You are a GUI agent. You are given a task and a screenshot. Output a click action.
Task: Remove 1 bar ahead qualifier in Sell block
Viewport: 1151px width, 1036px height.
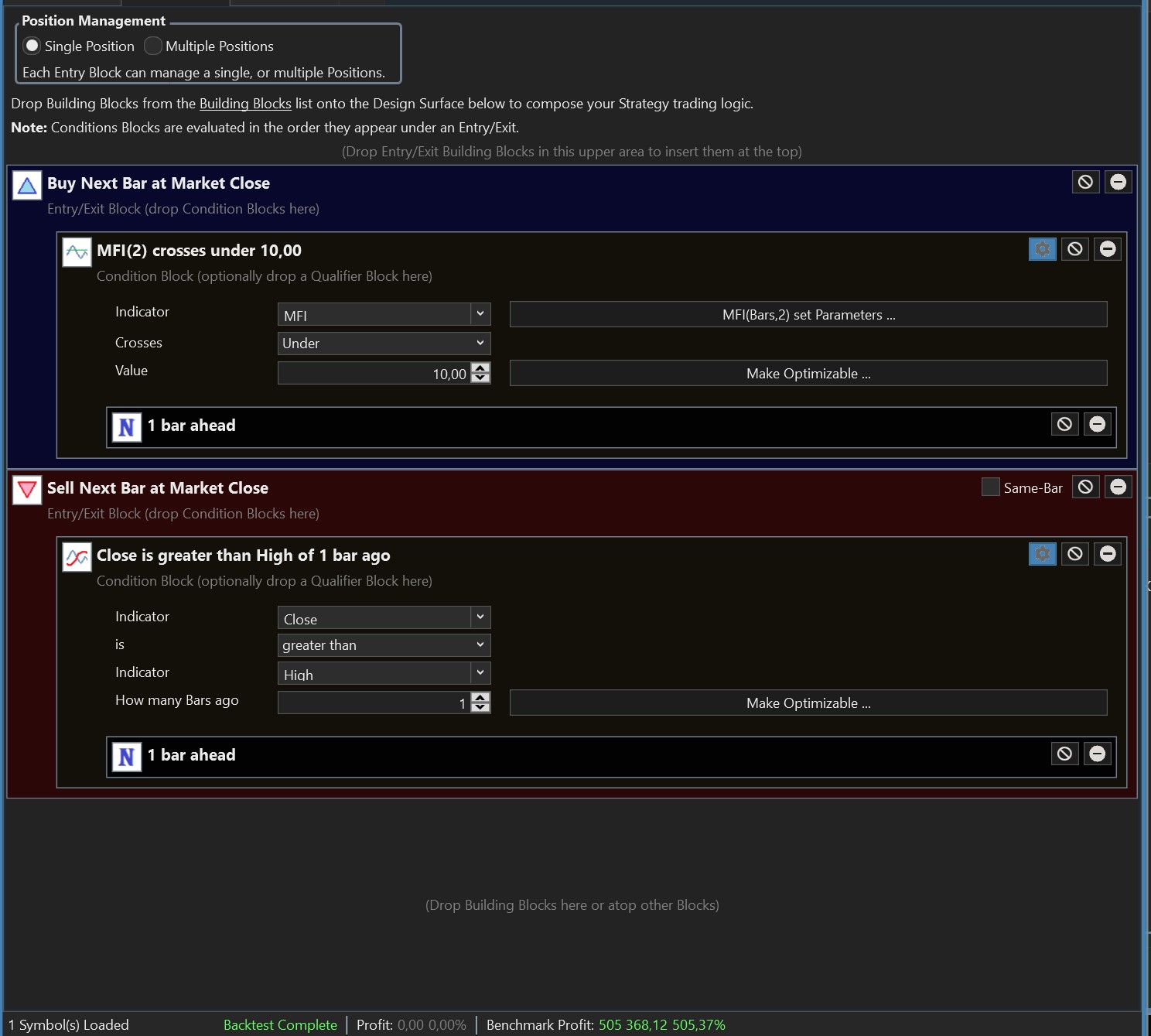pyautogui.click(x=1097, y=754)
